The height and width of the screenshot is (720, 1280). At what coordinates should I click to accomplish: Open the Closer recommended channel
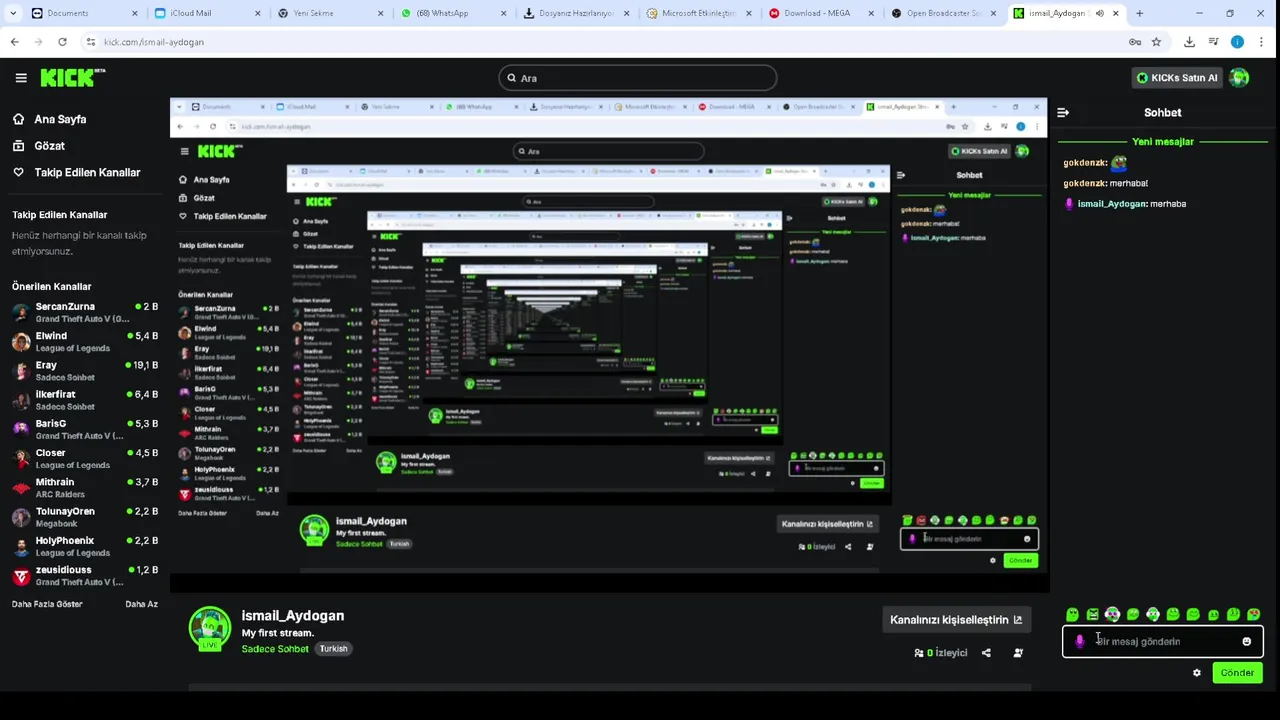[85, 459]
